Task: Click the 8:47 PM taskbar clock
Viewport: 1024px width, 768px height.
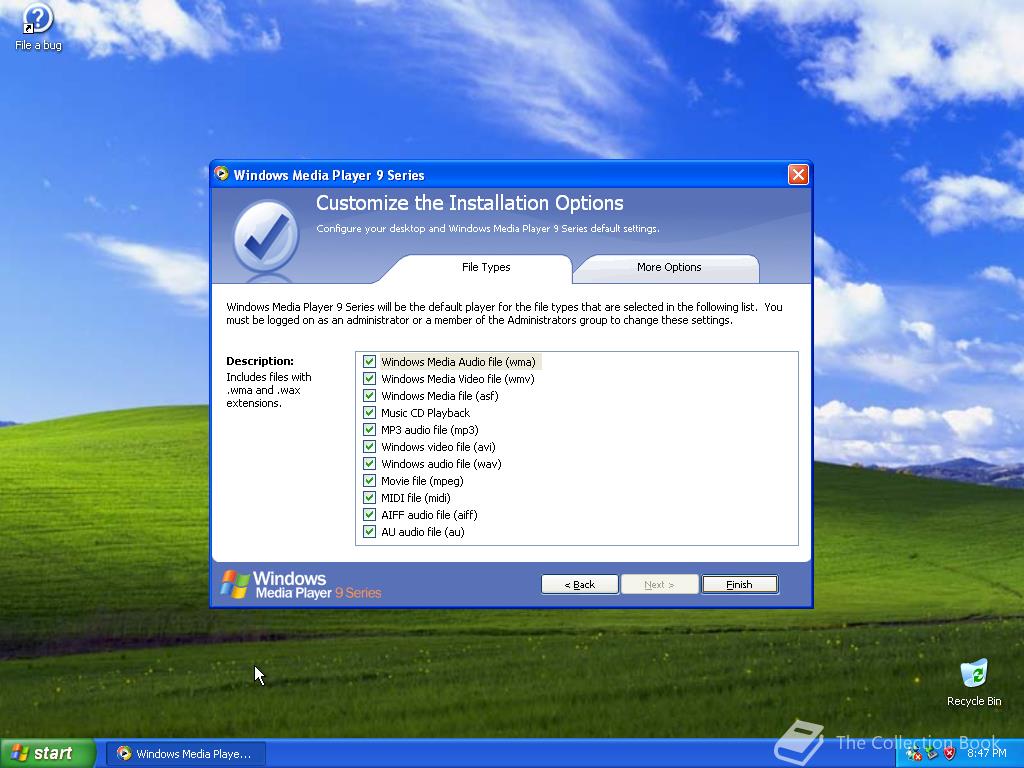Action: pyautogui.click(x=986, y=754)
